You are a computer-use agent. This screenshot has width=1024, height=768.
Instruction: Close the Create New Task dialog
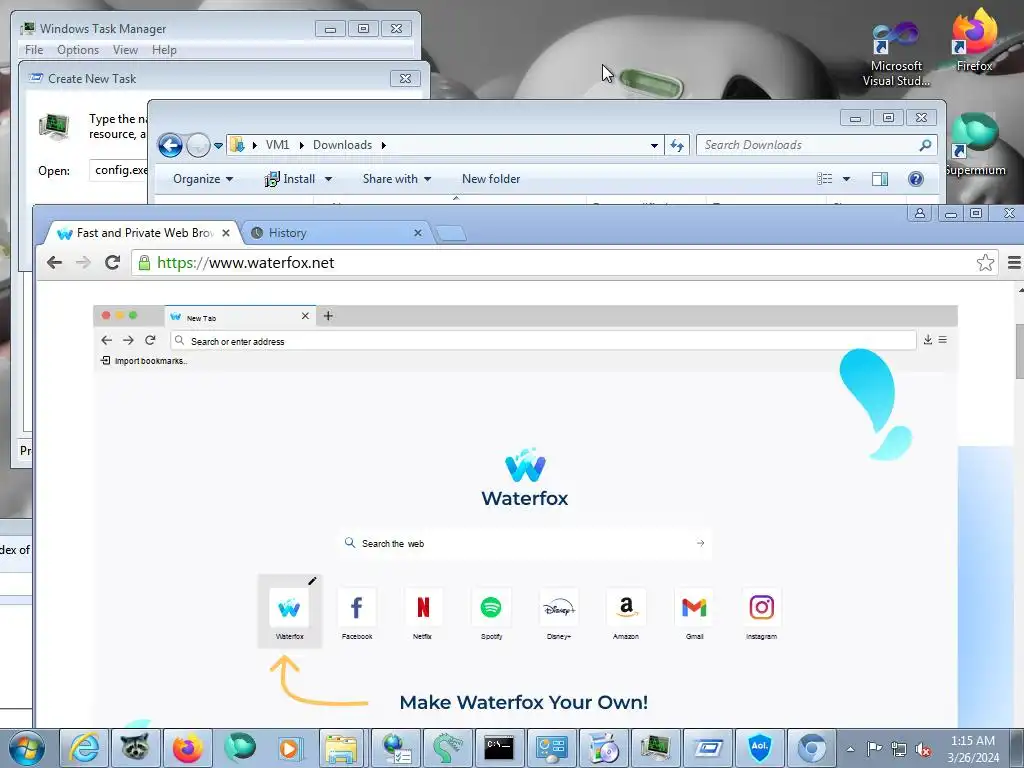pos(405,78)
